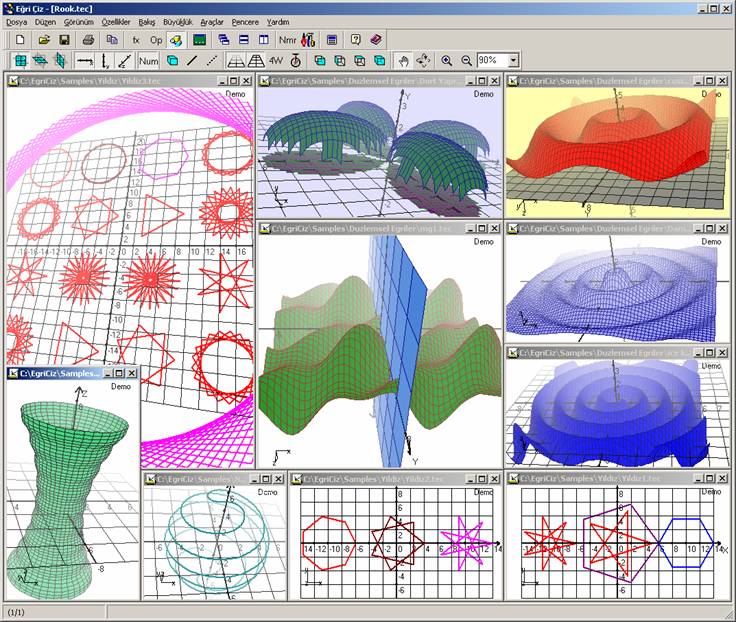Open the Özellikler menu
The image size is (736, 622).
116,22
